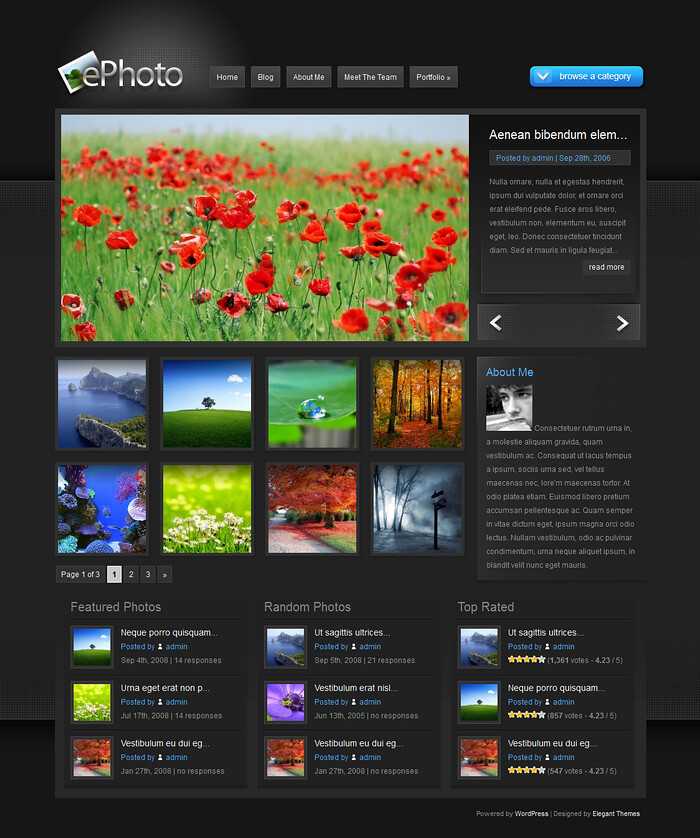The height and width of the screenshot is (838, 700).
Task: Show the next featured slide arrow
Action: click(622, 323)
